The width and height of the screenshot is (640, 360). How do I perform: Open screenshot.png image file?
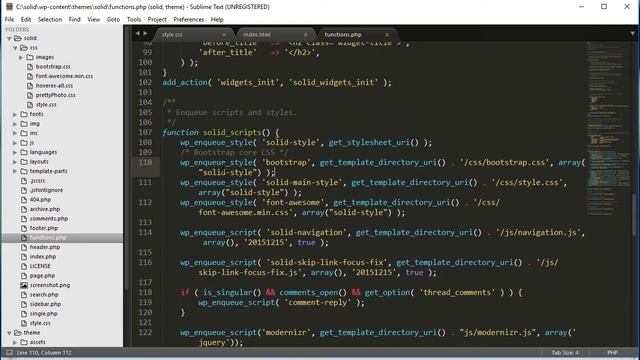coord(49,285)
